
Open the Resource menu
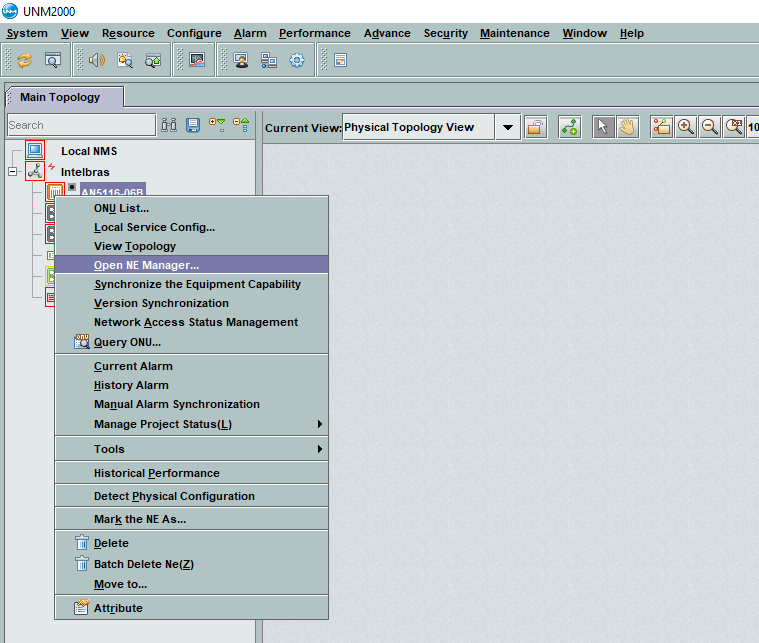click(x=128, y=33)
